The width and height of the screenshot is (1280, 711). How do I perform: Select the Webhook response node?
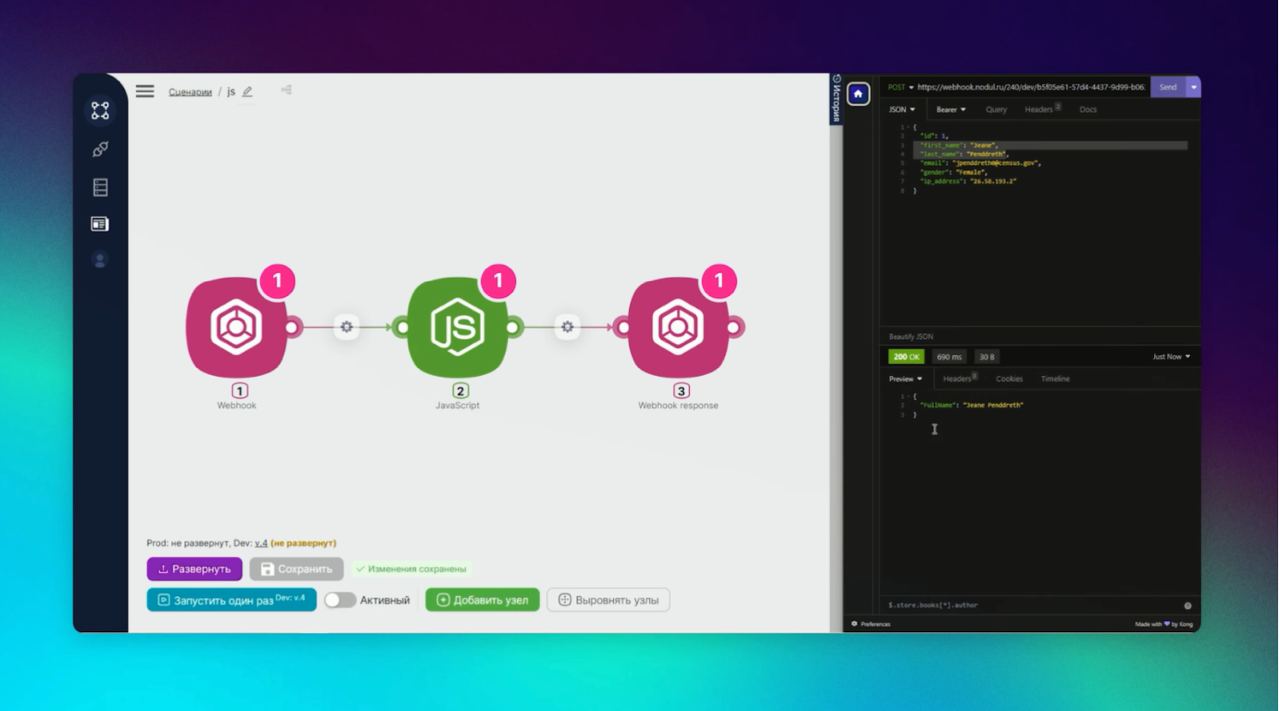(678, 327)
